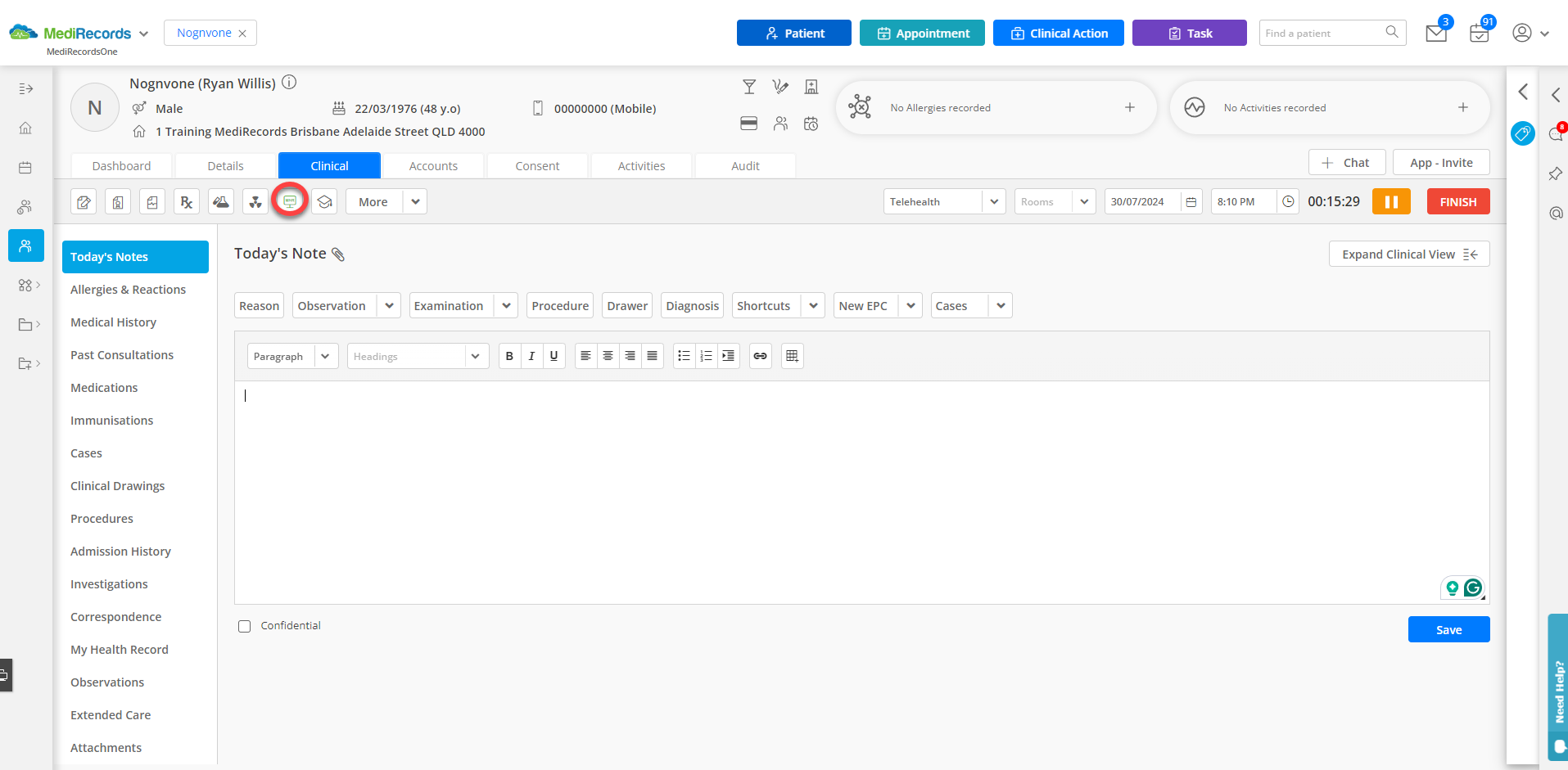Viewport: 1568px width, 770px height.
Task: Open the inbox mail icon with badge 3
Action: click(1435, 33)
